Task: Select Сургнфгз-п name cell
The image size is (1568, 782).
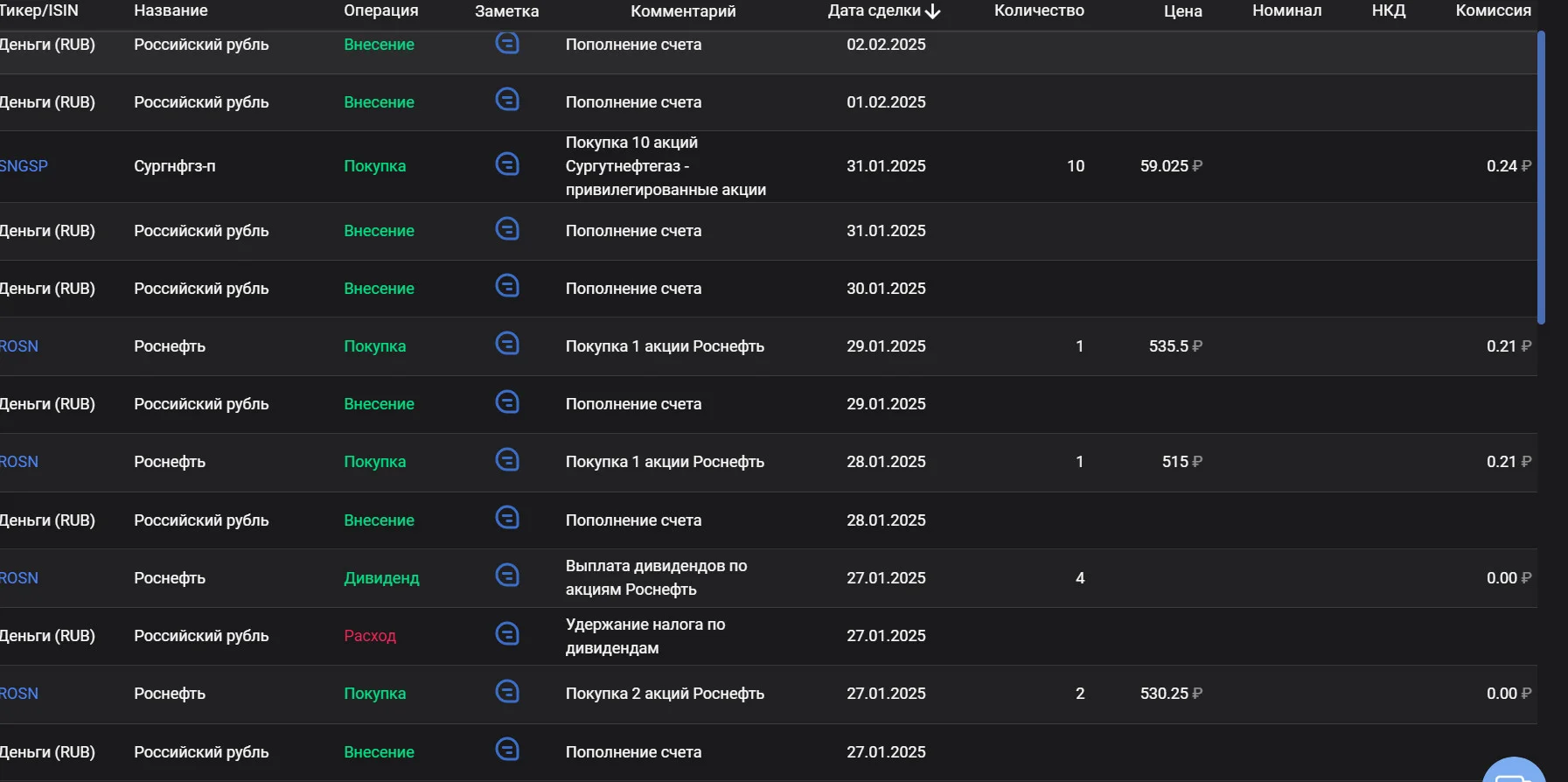Action: [174, 166]
